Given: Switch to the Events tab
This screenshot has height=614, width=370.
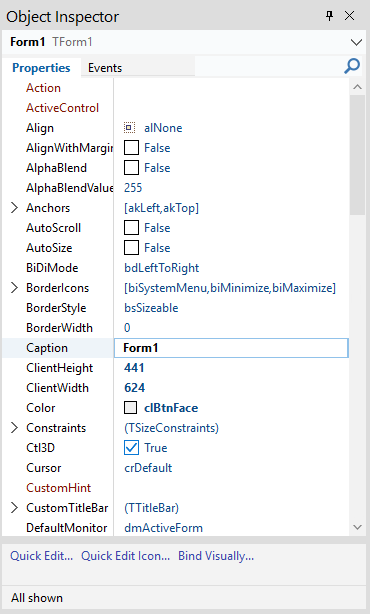Looking at the screenshot, I should (105, 68).
